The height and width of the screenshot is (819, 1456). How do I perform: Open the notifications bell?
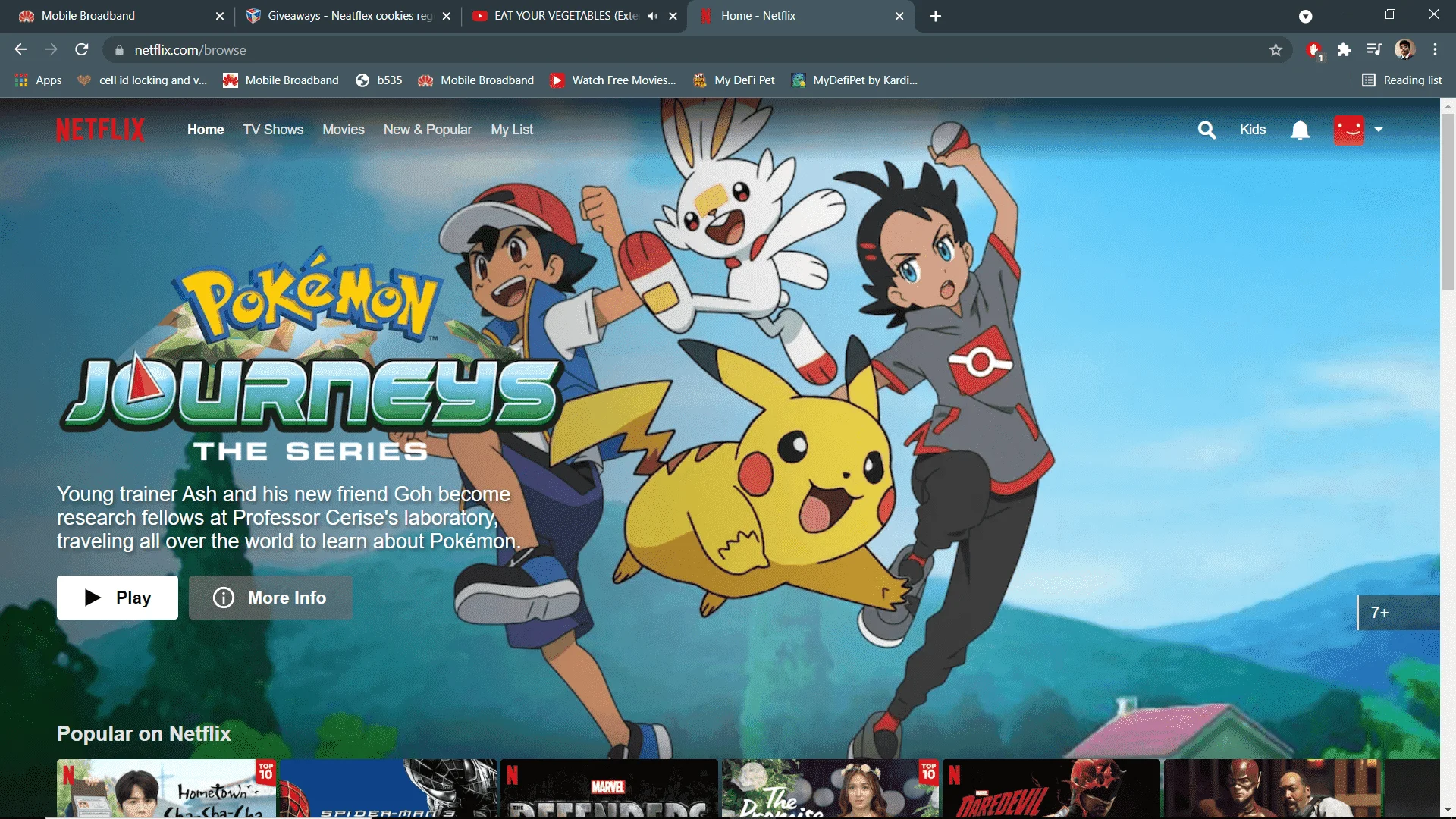coord(1300,130)
